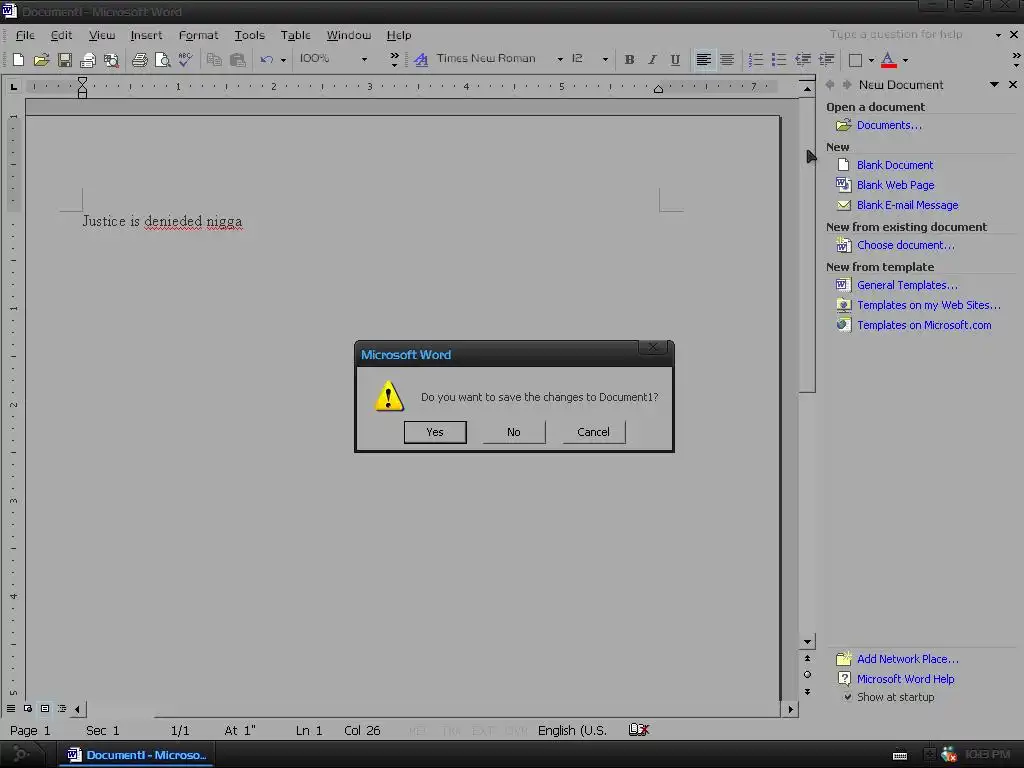Run Spelling and Grammar check icon
Image resolution: width=1024 pixels, height=768 pixels.
185,60
